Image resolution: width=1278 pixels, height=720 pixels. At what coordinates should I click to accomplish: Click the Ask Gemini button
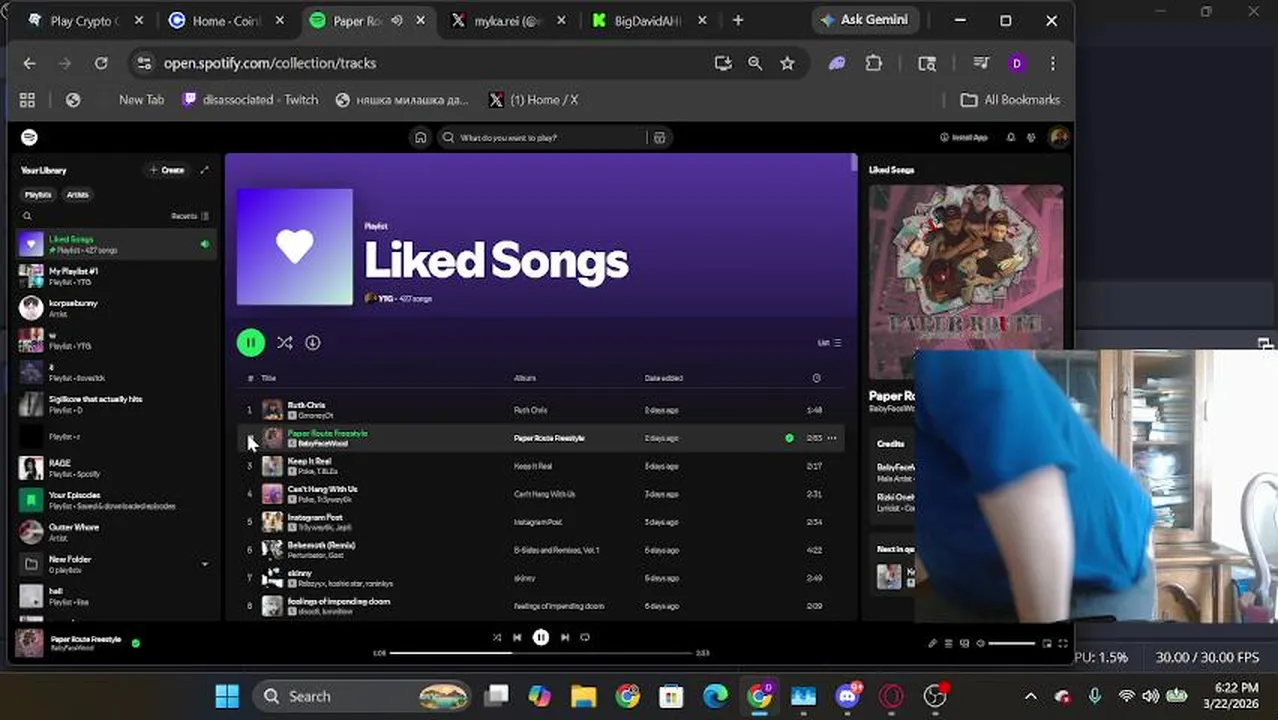(864, 20)
